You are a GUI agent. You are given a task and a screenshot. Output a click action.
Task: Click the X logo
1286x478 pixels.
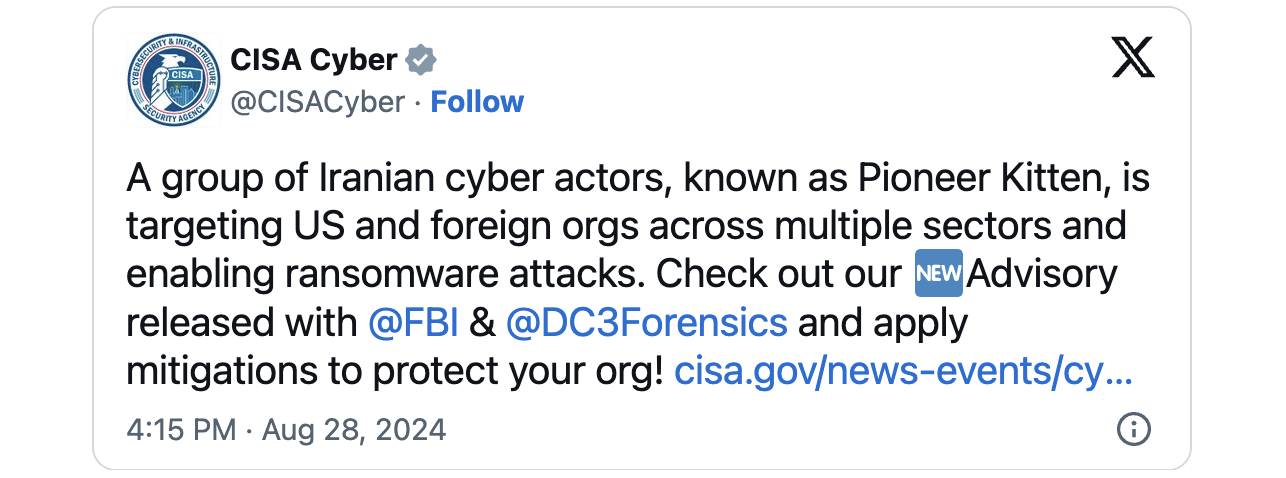[1132, 60]
